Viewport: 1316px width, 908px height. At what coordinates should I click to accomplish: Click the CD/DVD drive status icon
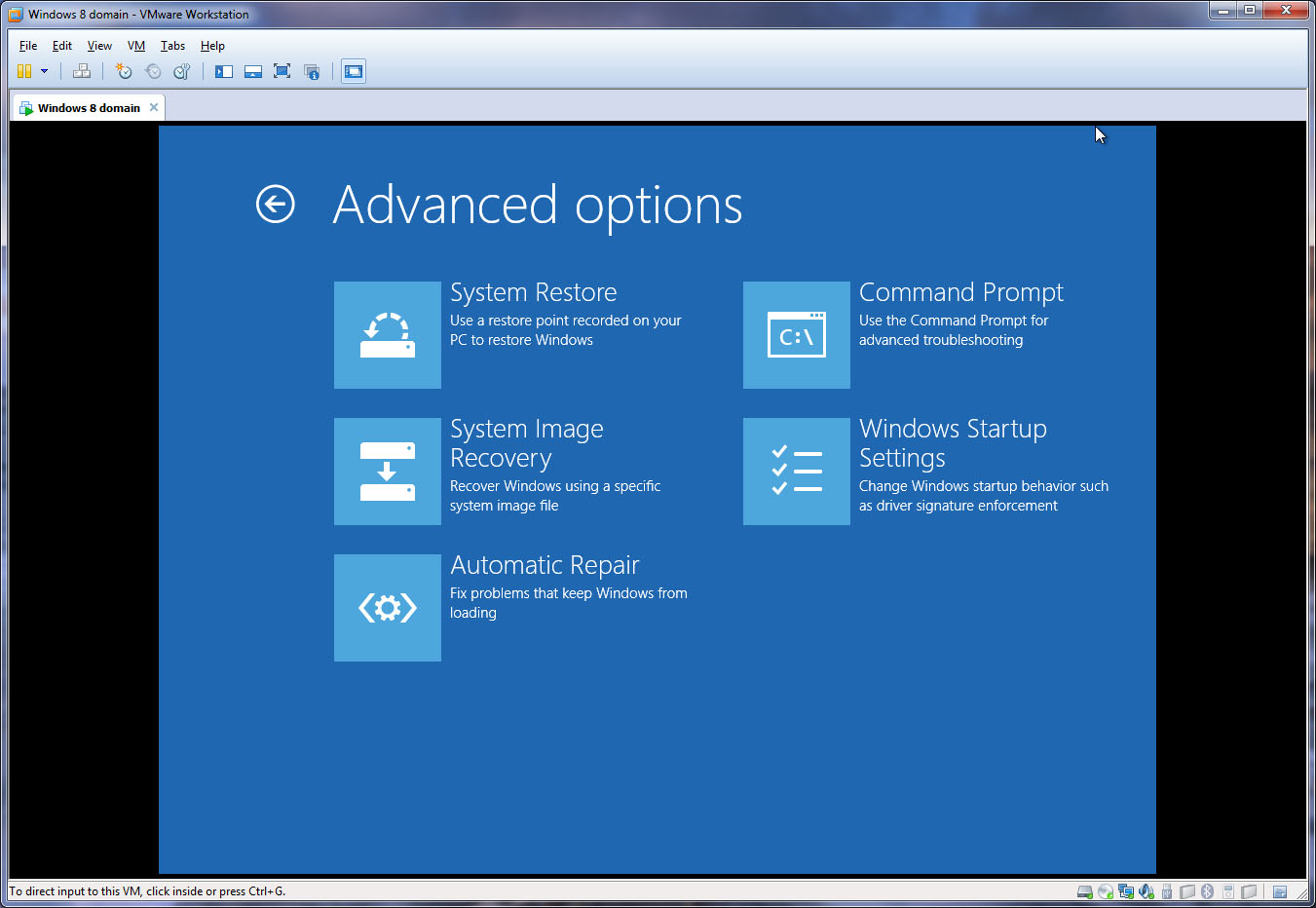[x=1106, y=891]
